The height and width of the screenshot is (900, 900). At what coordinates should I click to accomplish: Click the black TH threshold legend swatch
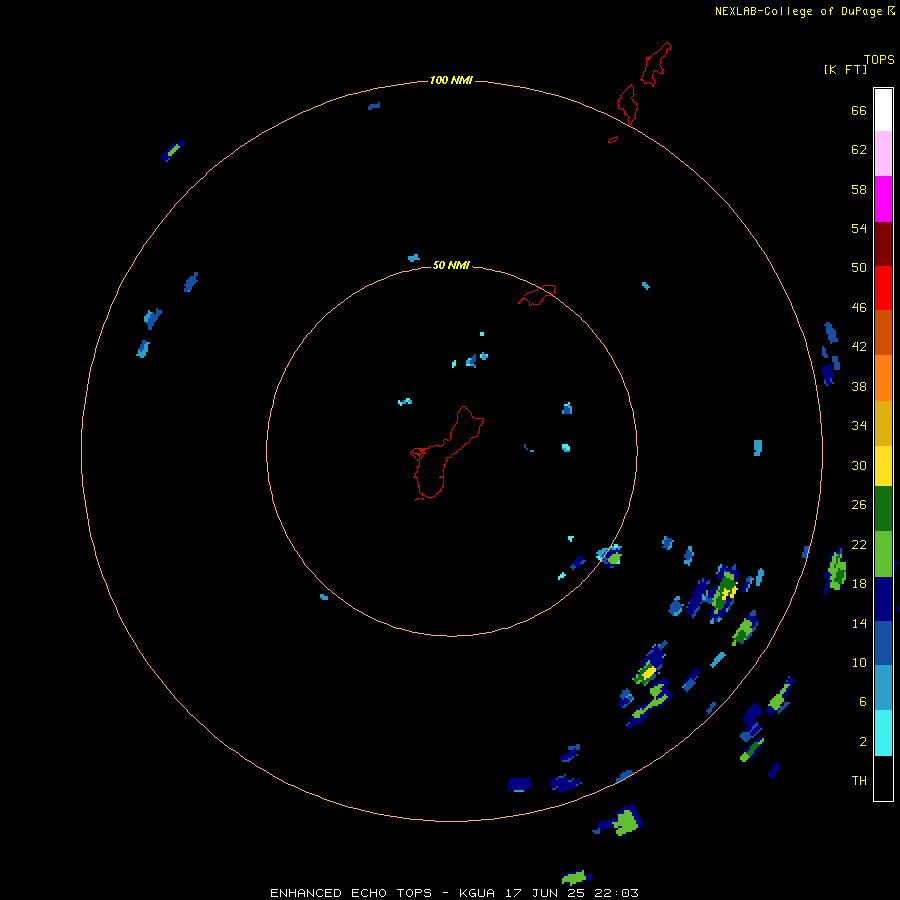pos(883,778)
